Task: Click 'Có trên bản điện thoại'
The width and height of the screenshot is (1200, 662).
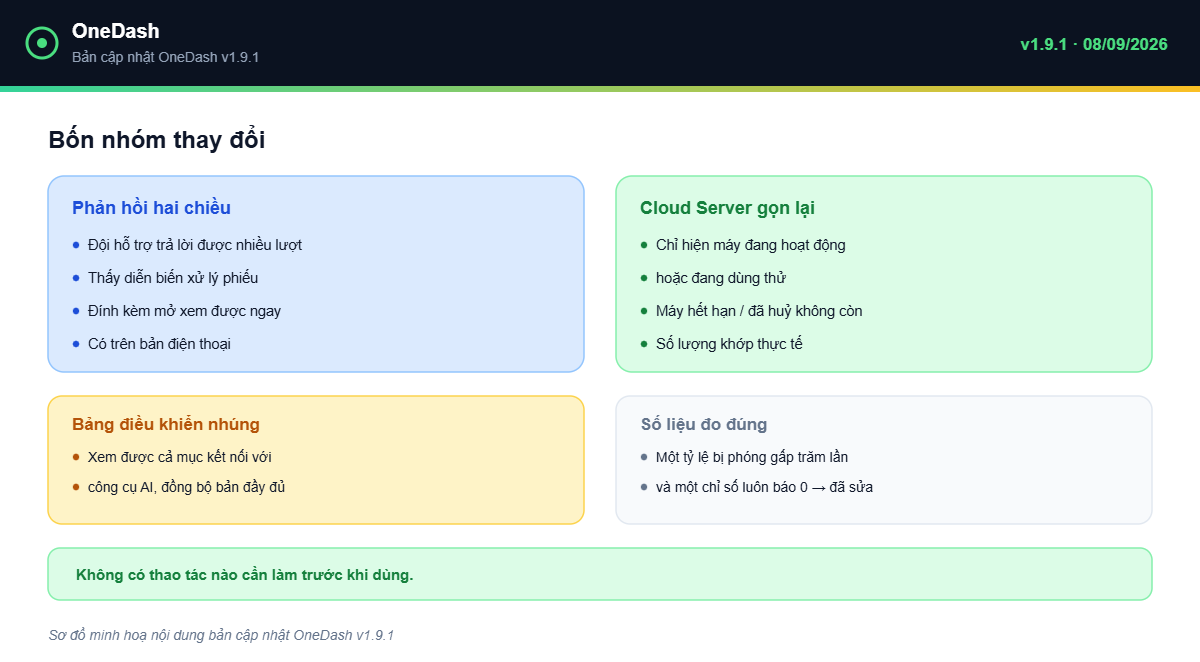Action: click(x=159, y=344)
